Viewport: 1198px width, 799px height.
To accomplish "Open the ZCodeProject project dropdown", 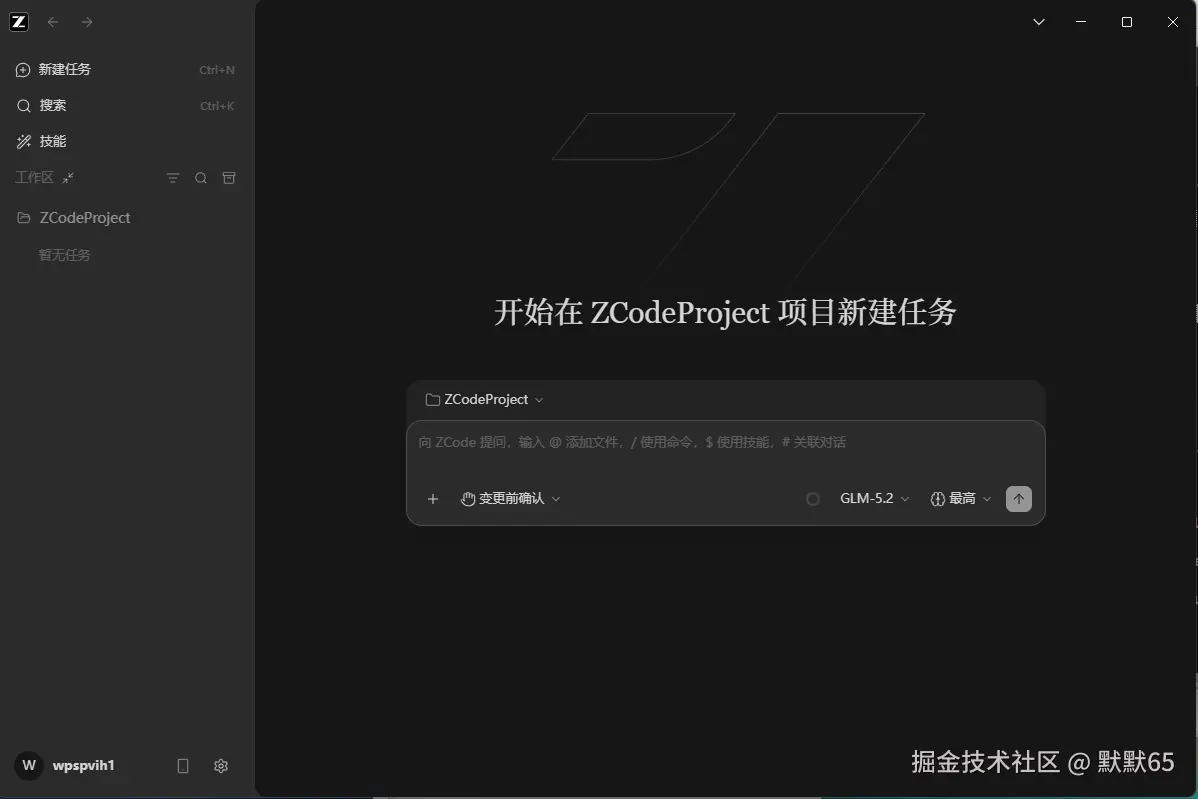I will (484, 400).
